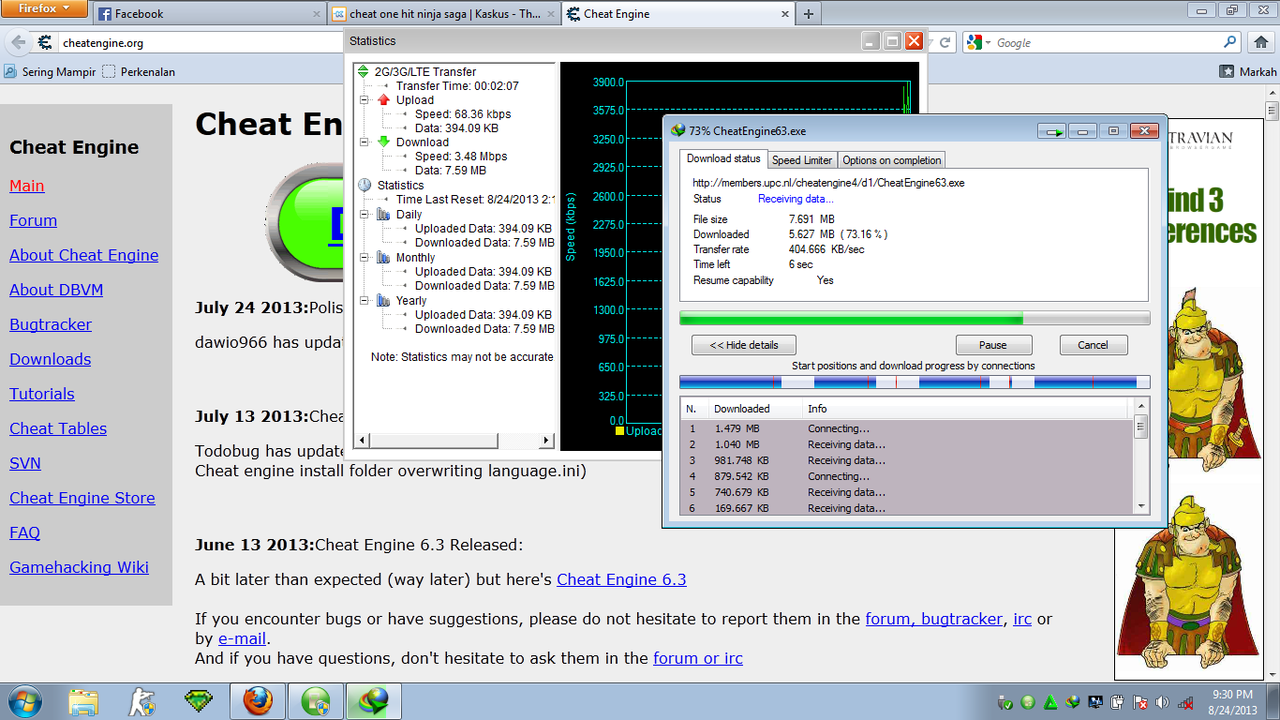Open the Markah bookmarks button
This screenshot has height=720, width=1280.
pyautogui.click(x=1248, y=72)
